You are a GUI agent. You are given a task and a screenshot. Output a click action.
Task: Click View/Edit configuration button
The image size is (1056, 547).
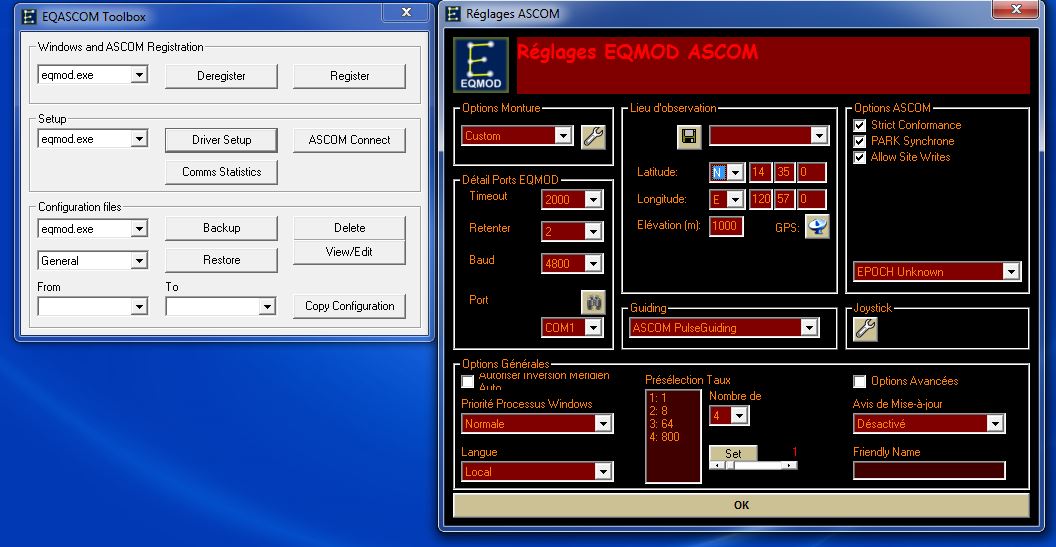(x=350, y=253)
